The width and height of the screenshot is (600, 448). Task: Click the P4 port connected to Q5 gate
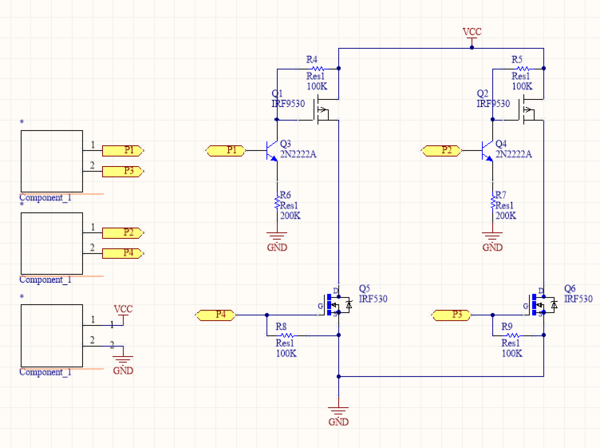tap(219, 314)
